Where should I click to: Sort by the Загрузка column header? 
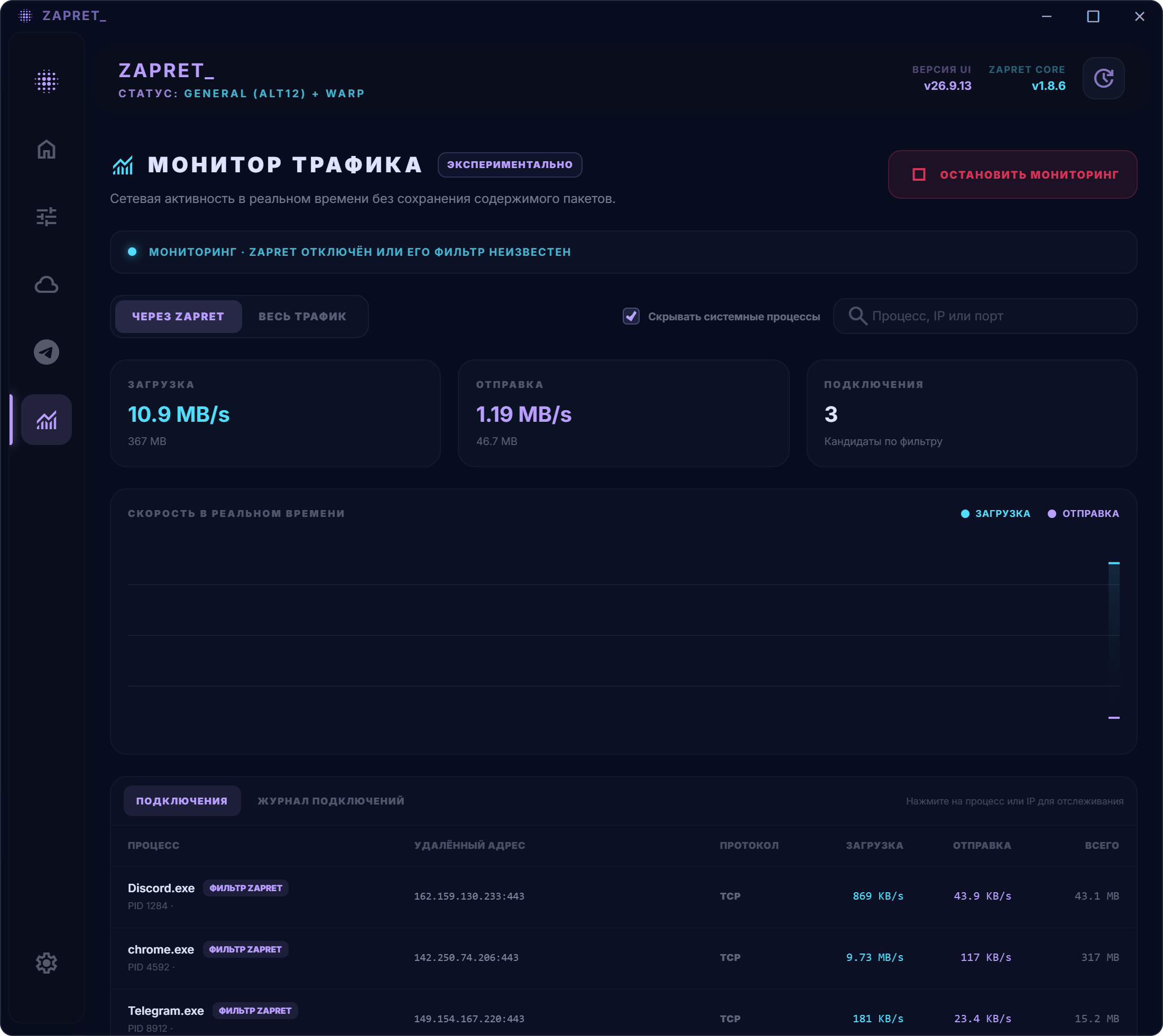click(874, 845)
